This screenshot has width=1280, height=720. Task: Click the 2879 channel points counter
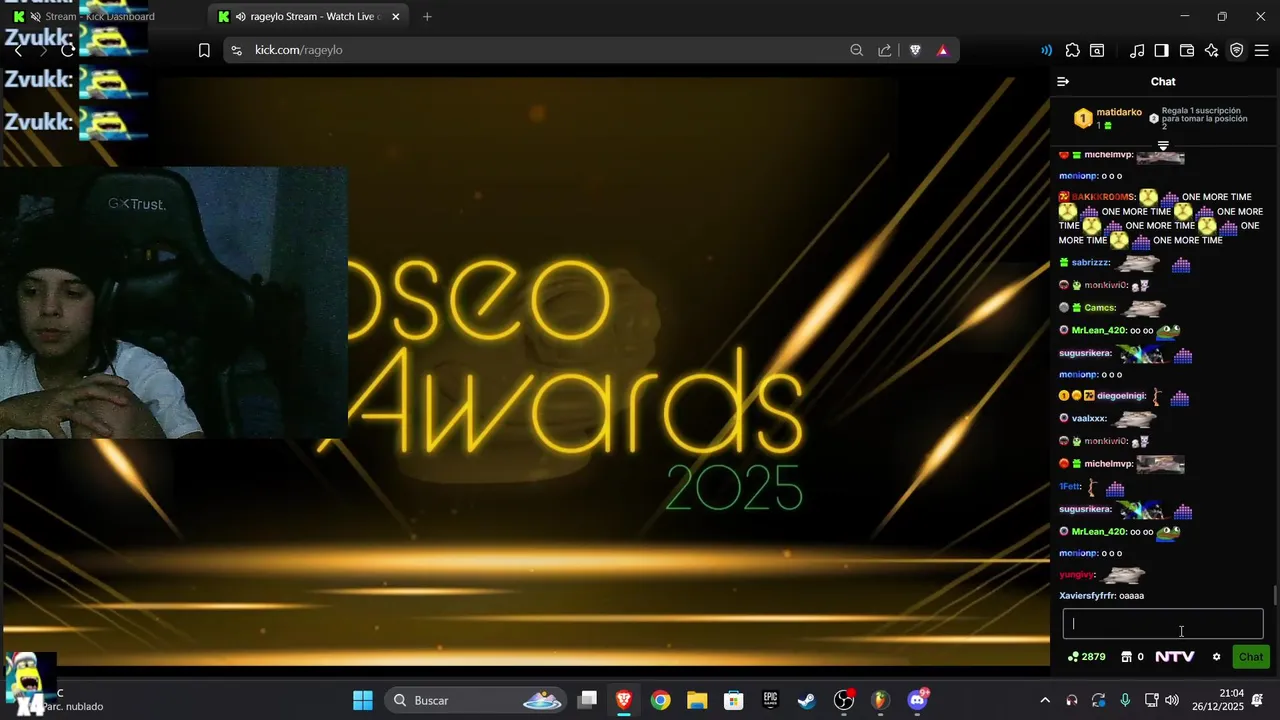[1087, 657]
